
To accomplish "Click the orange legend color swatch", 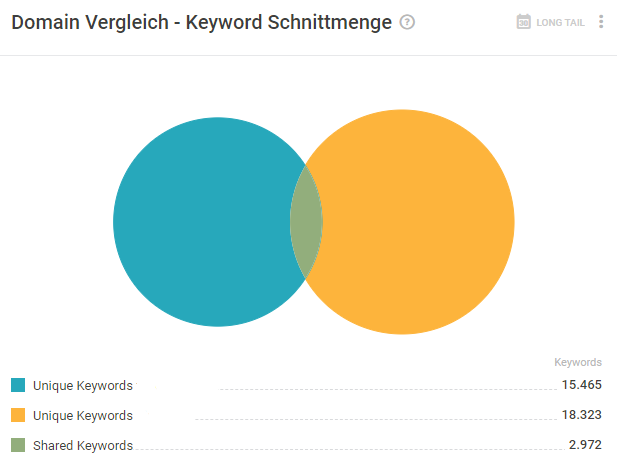I will (18, 415).
